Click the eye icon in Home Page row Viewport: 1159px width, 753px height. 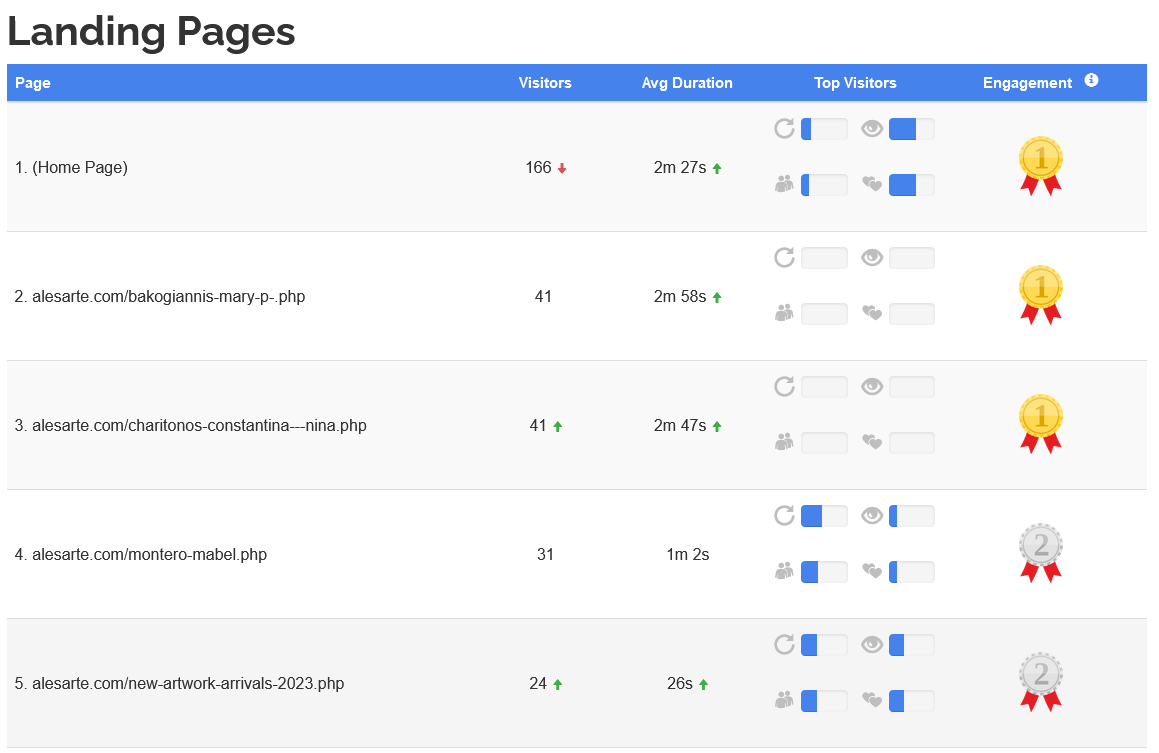point(872,129)
